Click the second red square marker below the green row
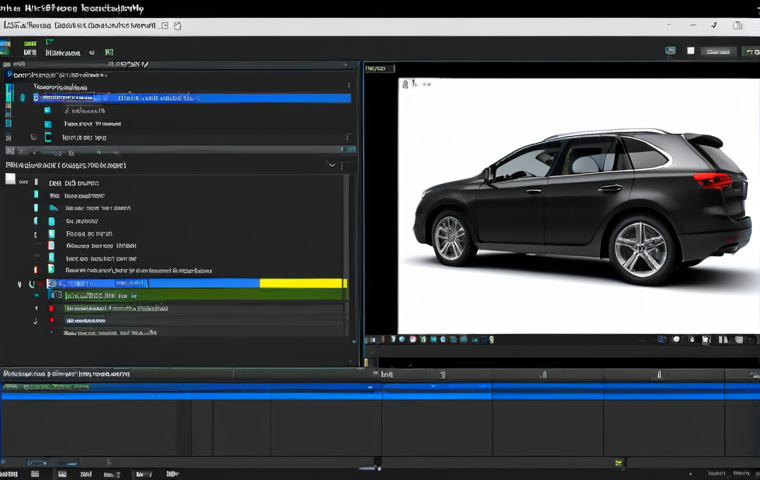The image size is (760, 480). click(51, 320)
